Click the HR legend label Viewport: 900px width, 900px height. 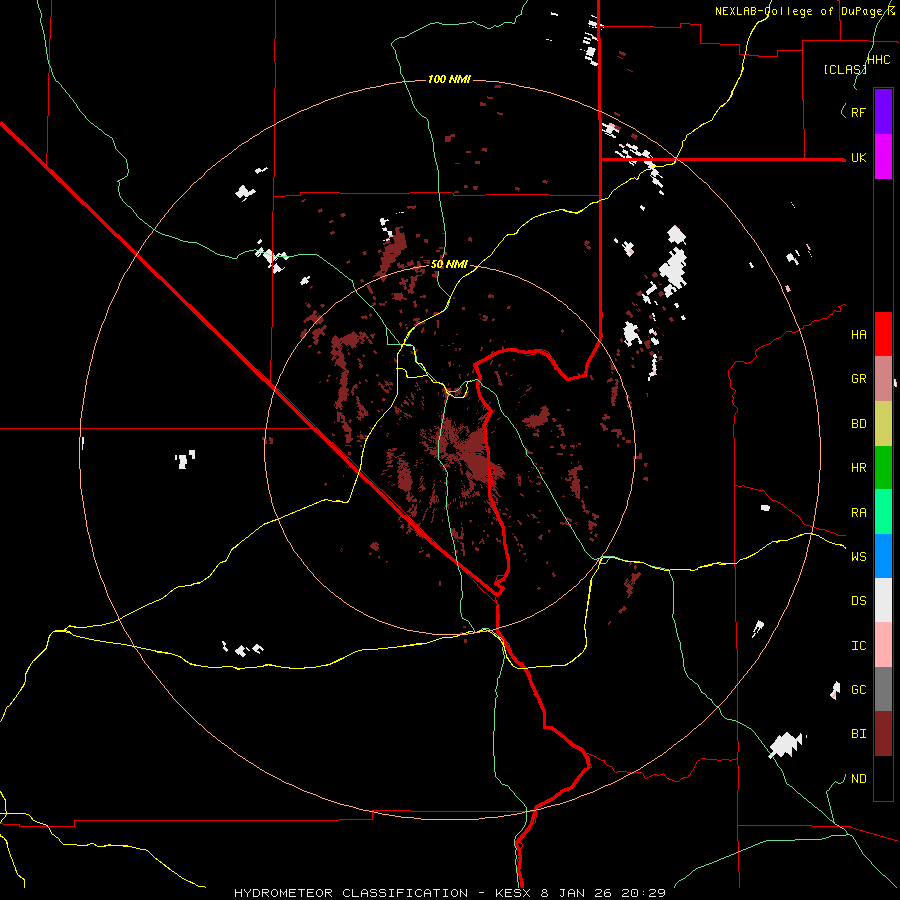click(x=859, y=468)
